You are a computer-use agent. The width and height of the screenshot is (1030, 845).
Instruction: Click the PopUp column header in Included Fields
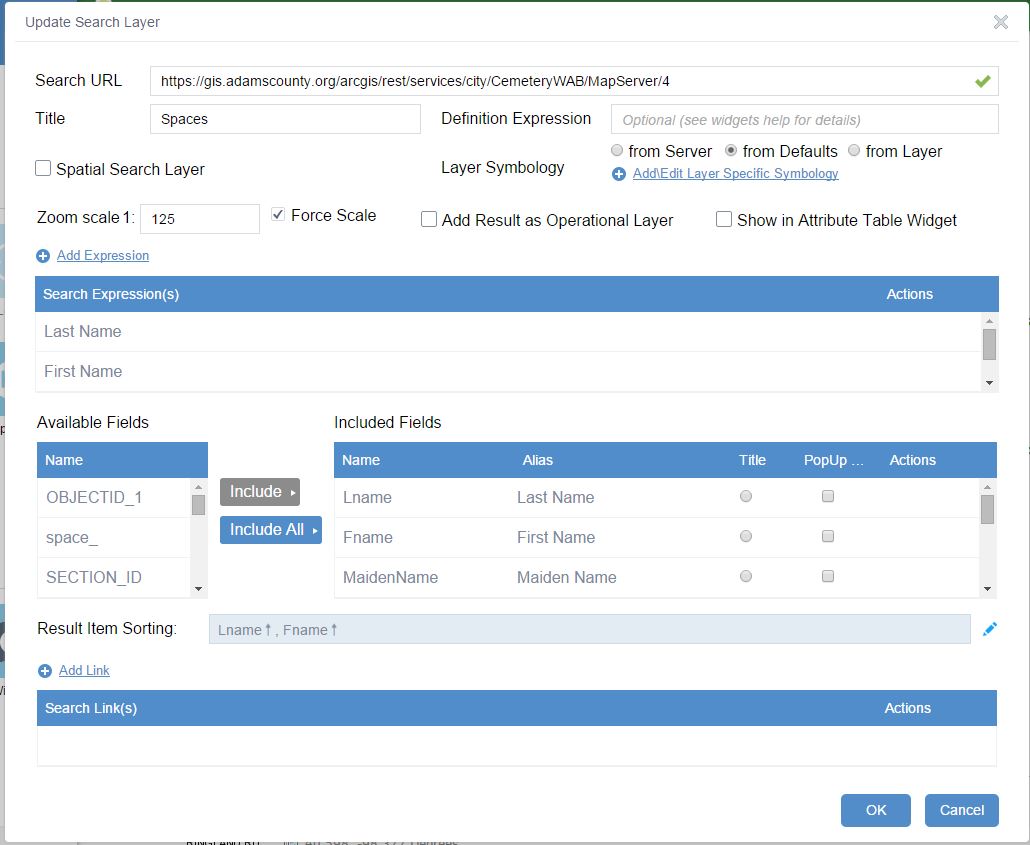[x=834, y=460]
